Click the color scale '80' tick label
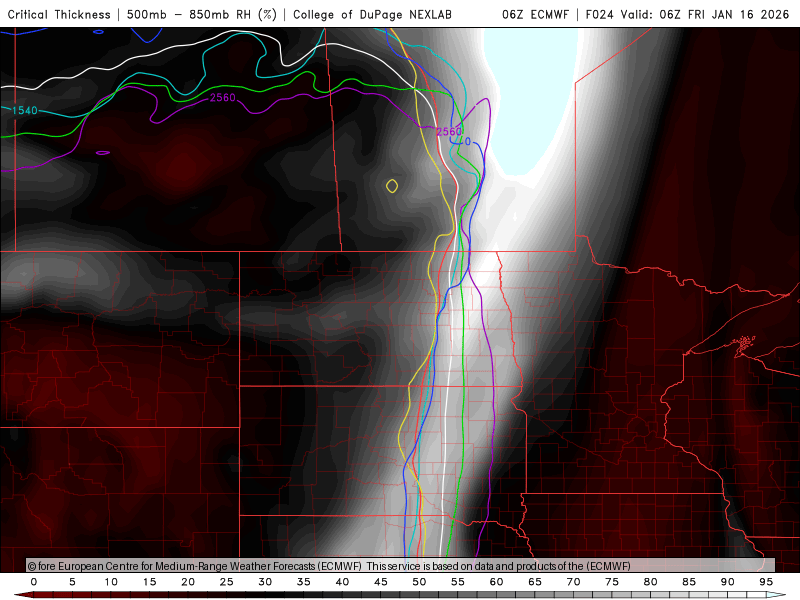 [651, 582]
